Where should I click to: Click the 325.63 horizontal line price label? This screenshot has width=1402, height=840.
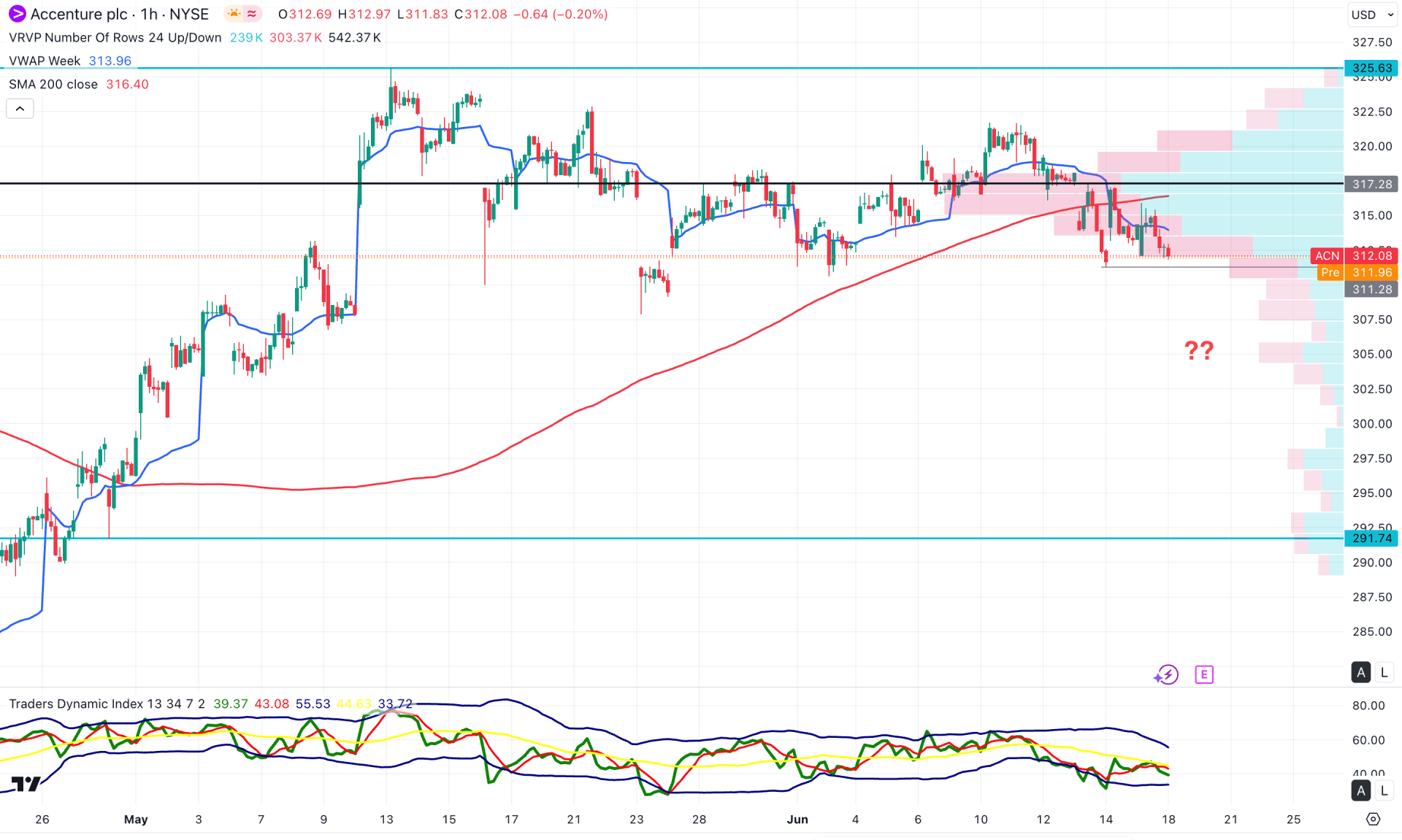point(1371,68)
